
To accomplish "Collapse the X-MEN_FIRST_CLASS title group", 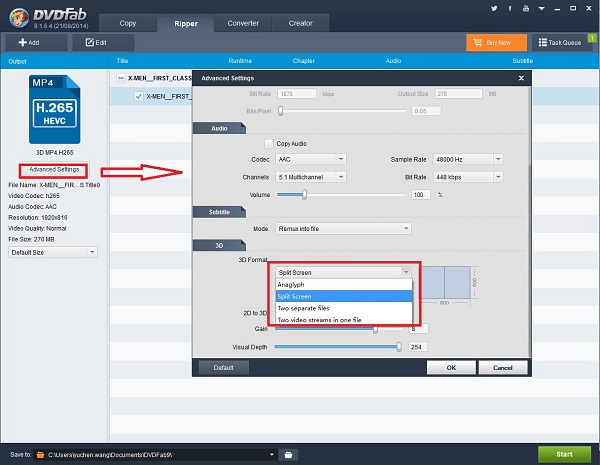I will coord(121,78).
